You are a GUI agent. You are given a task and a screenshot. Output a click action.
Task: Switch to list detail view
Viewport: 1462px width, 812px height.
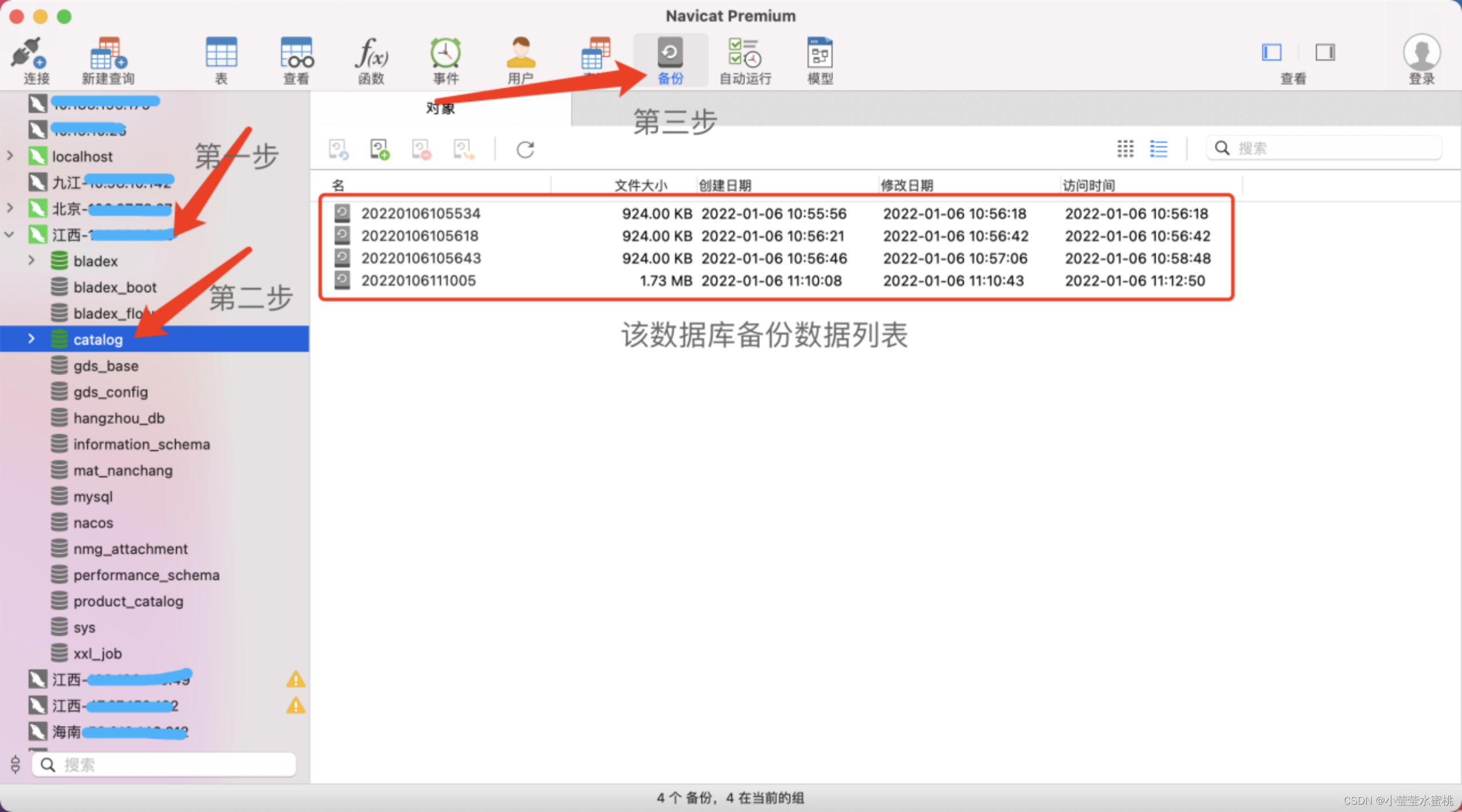[1158, 149]
